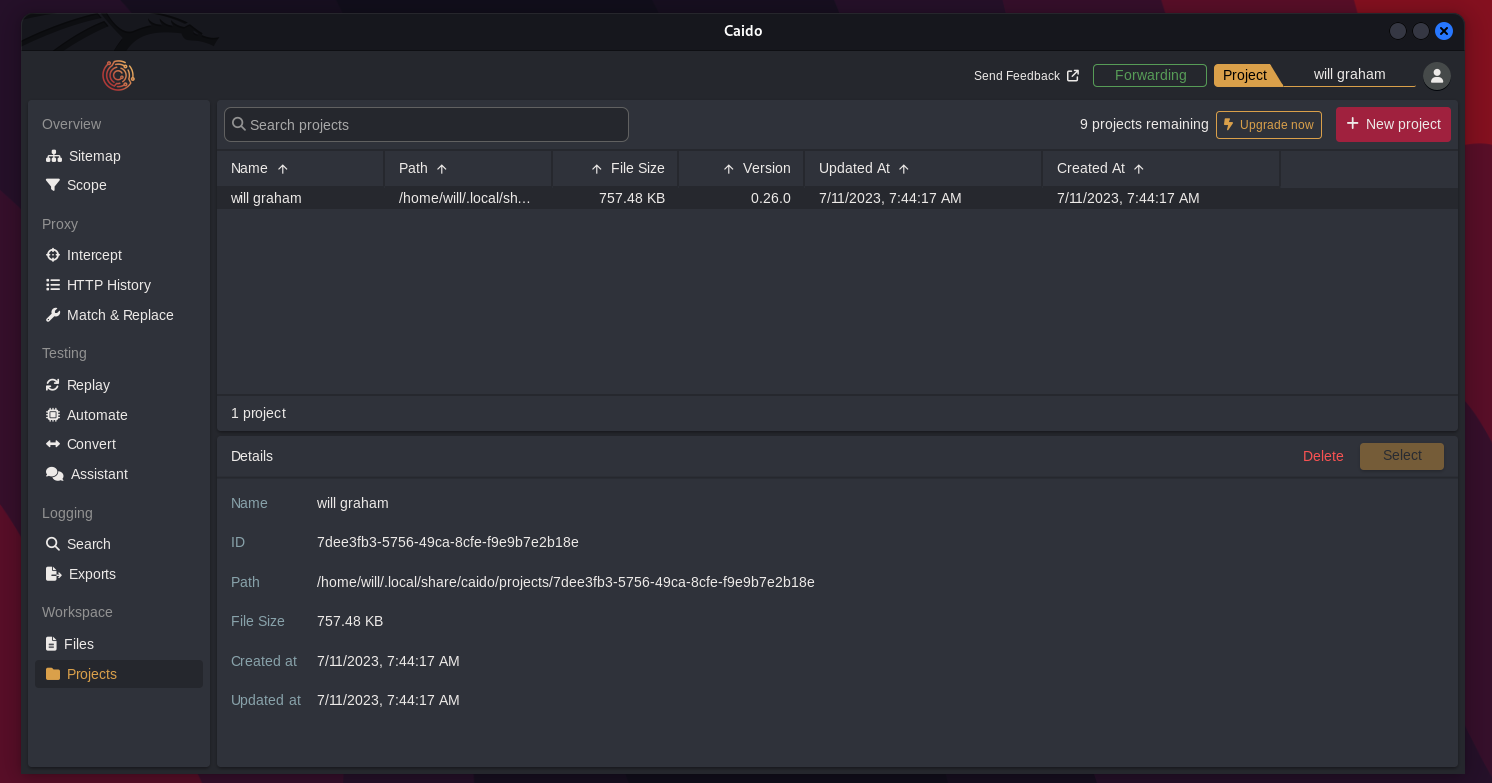Click the Send Feedback link text

[x=1017, y=75]
